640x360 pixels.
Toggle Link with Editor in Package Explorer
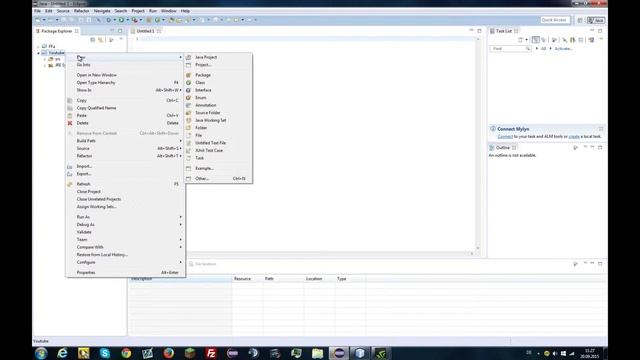100,40
